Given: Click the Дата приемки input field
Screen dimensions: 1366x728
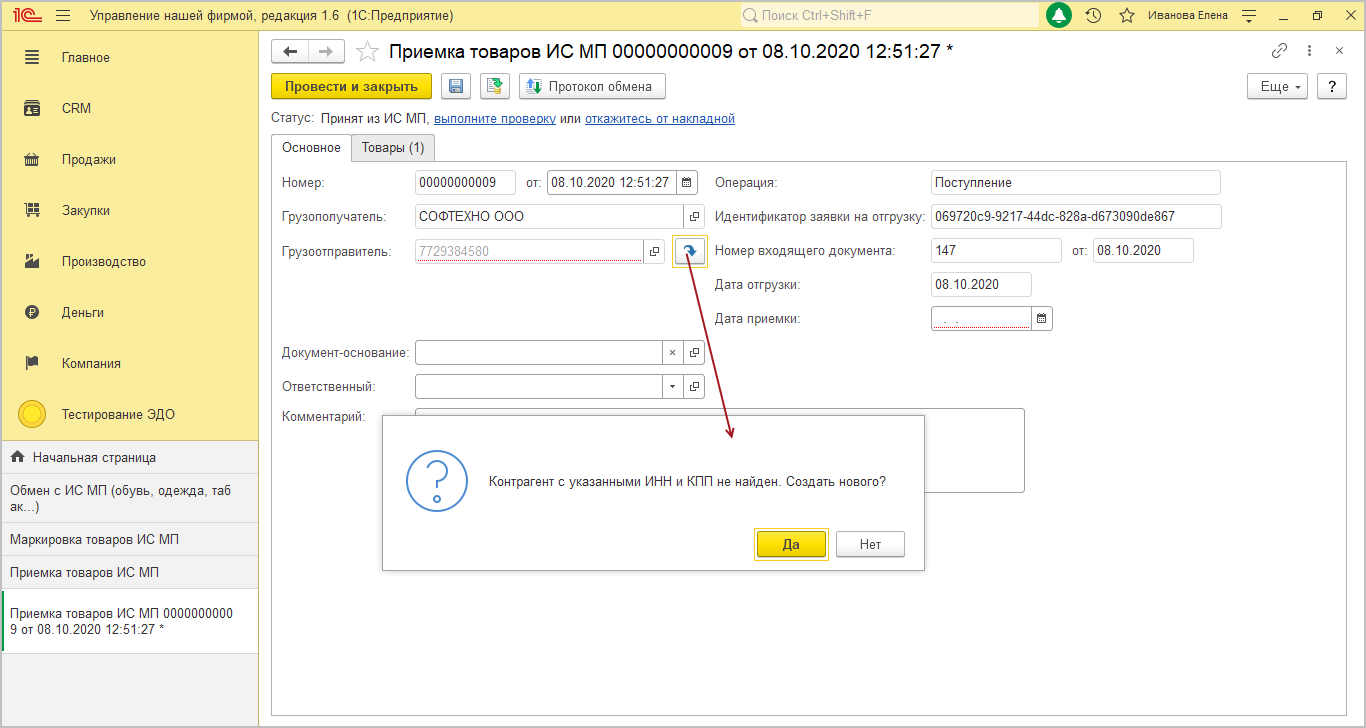Looking at the screenshot, I should [x=981, y=318].
